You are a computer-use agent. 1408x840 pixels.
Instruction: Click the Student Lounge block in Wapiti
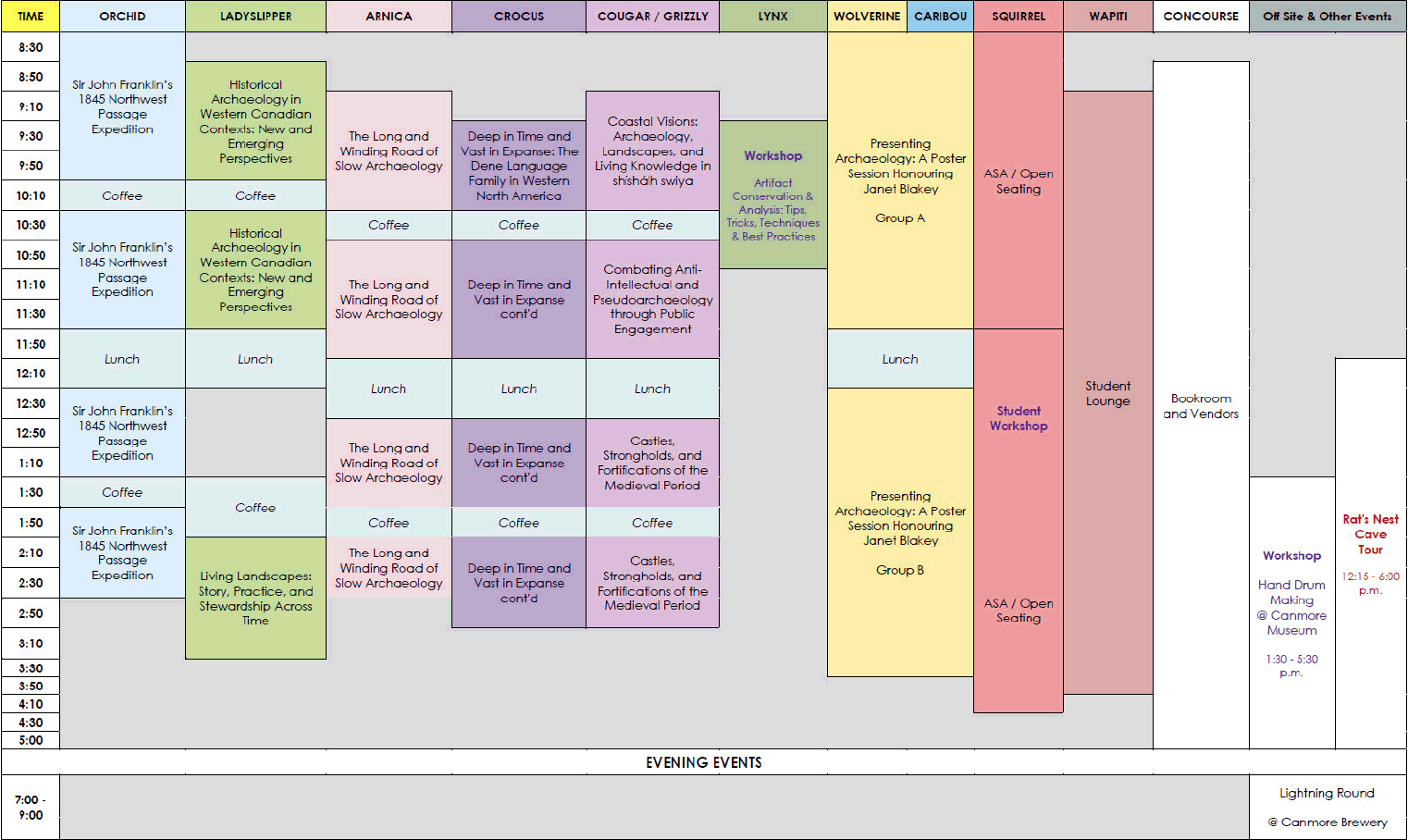[x=1107, y=393]
